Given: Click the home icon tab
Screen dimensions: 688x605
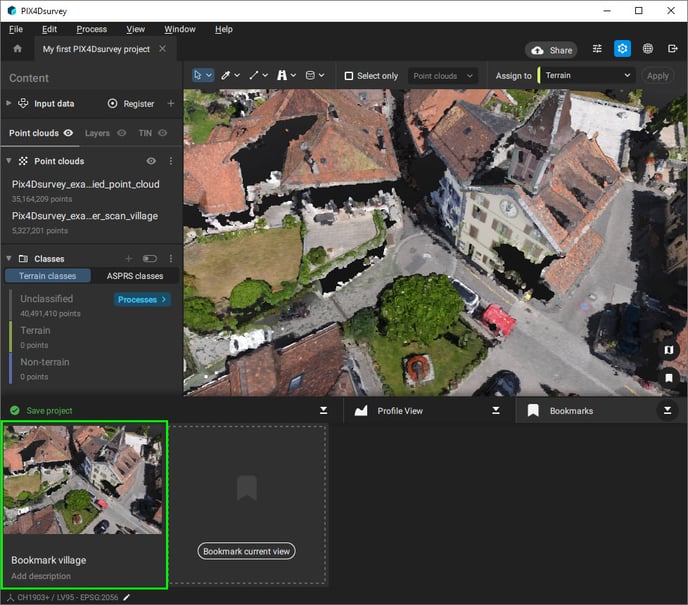Looking at the screenshot, I should (17, 49).
